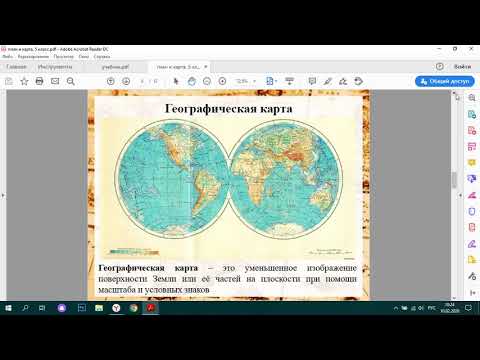
Task: Click the world hemispheres map image
Action: tap(229, 179)
